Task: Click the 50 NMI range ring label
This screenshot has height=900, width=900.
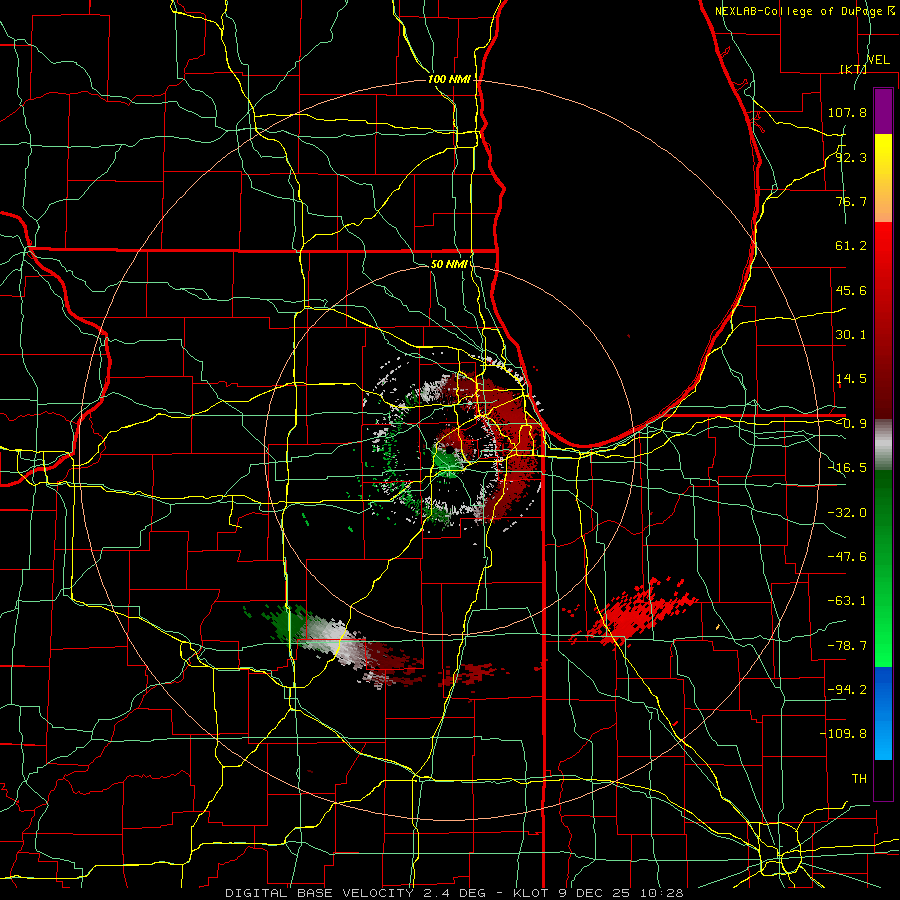Action: coord(449,264)
